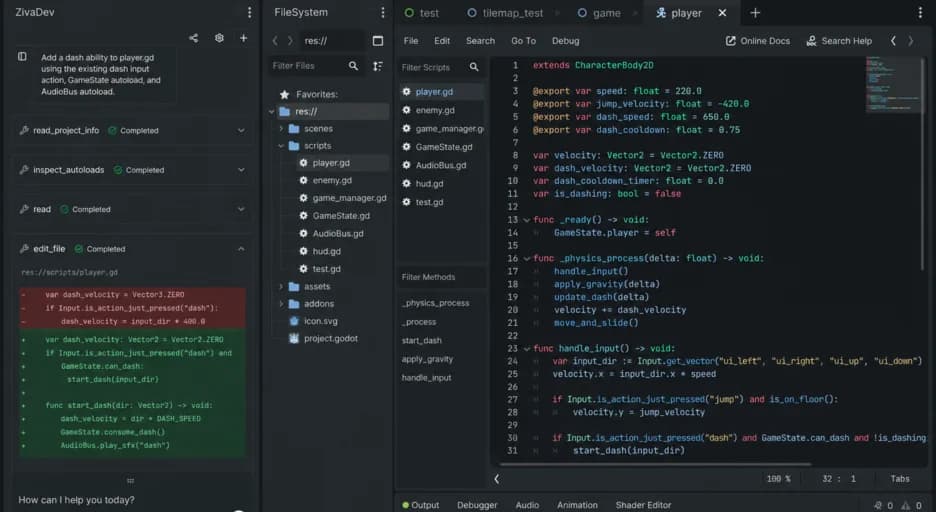Go to previous script edit history
This screenshot has height=512, width=936.
tap(893, 41)
